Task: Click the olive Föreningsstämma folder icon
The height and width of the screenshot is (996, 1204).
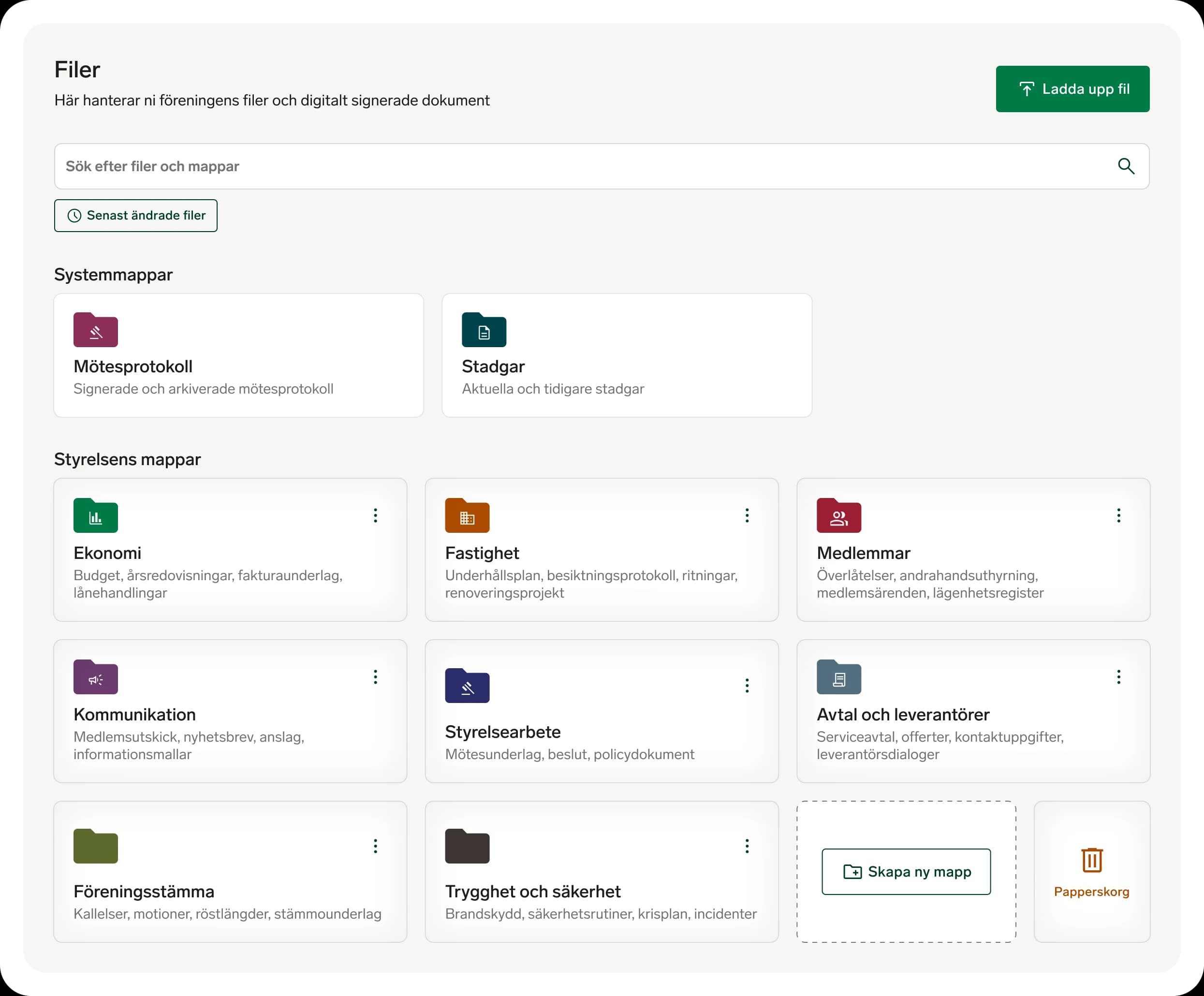Action: [x=96, y=846]
